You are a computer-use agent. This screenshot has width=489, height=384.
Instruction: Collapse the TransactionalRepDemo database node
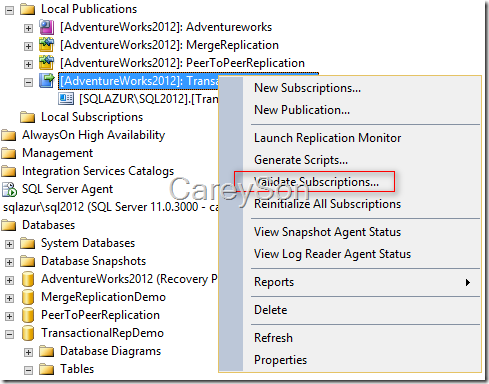(9, 334)
